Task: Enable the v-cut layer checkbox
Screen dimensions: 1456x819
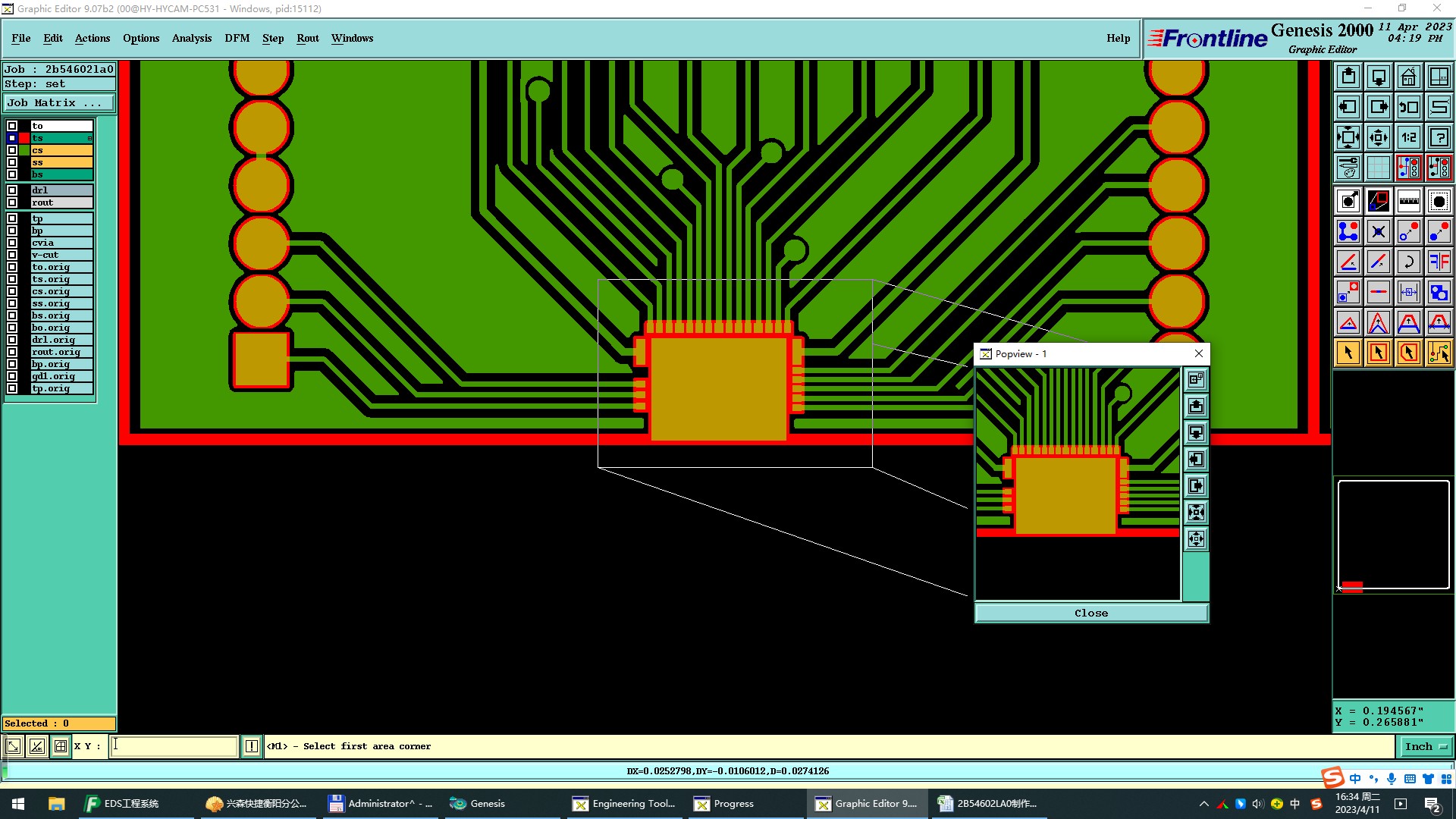Action: pos(12,255)
